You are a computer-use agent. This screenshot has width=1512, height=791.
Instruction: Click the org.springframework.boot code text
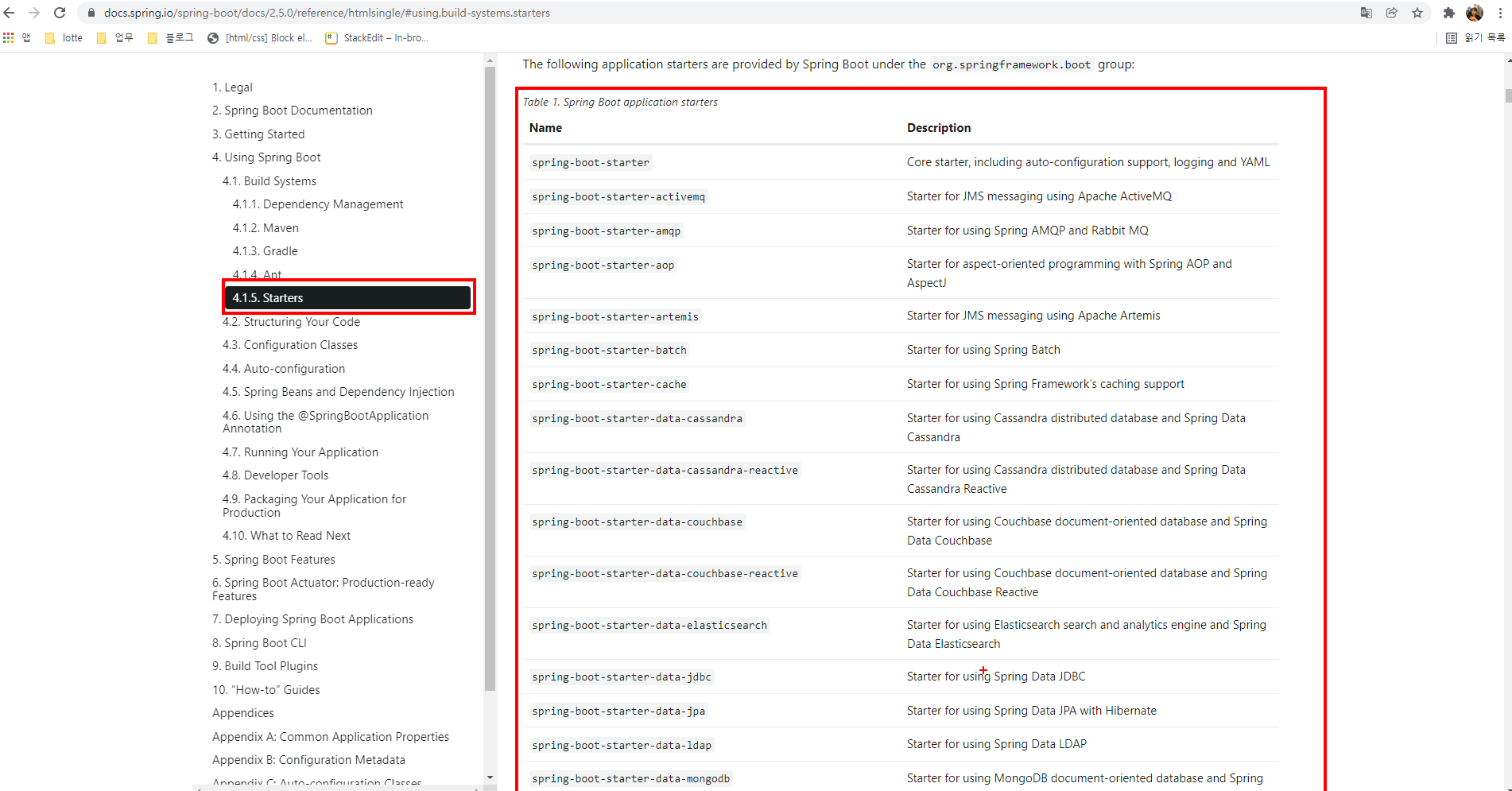coord(1012,64)
